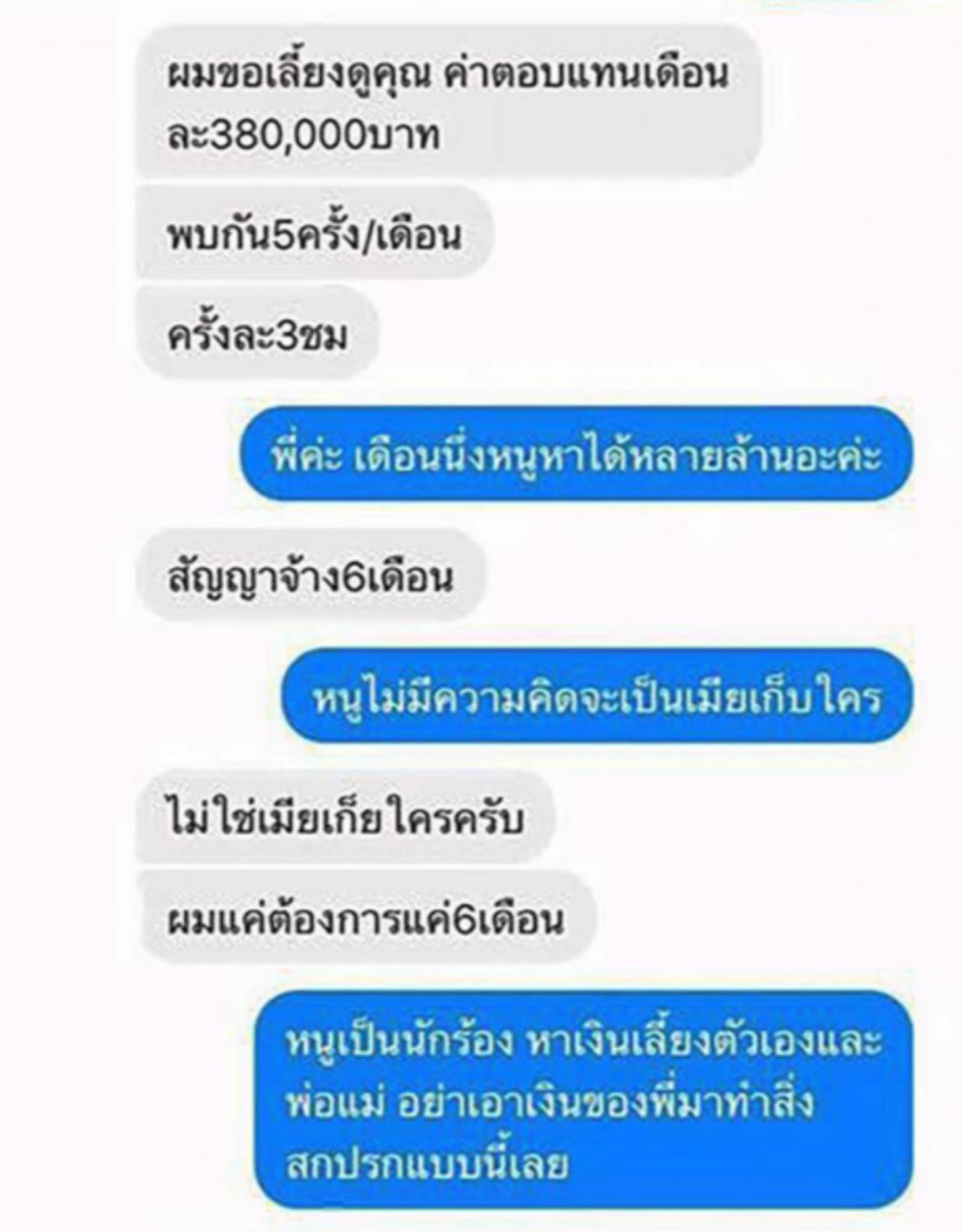The width and height of the screenshot is (962, 1232).
Task: Select the blue reply 'พี่ค่ะ เดือนนึ่งหนูหาได้หลายล้านอะค่ะ'
Action: pyautogui.click(x=576, y=454)
